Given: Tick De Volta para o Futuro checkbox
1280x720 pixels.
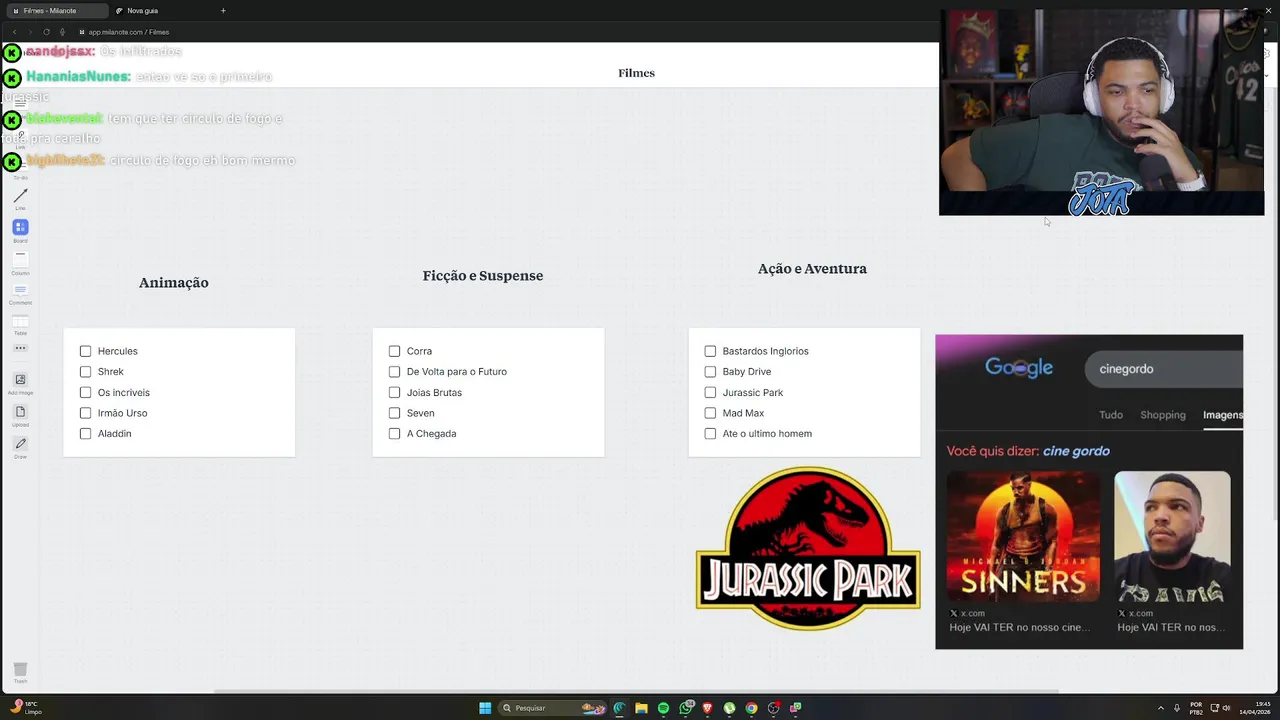Looking at the screenshot, I should (x=394, y=372).
